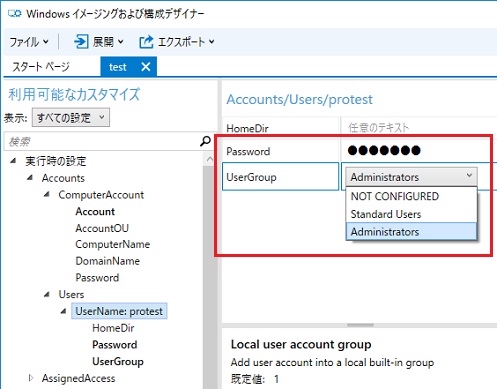Select Account under ComputerAccount
This screenshot has width=497, height=389.
point(95,212)
